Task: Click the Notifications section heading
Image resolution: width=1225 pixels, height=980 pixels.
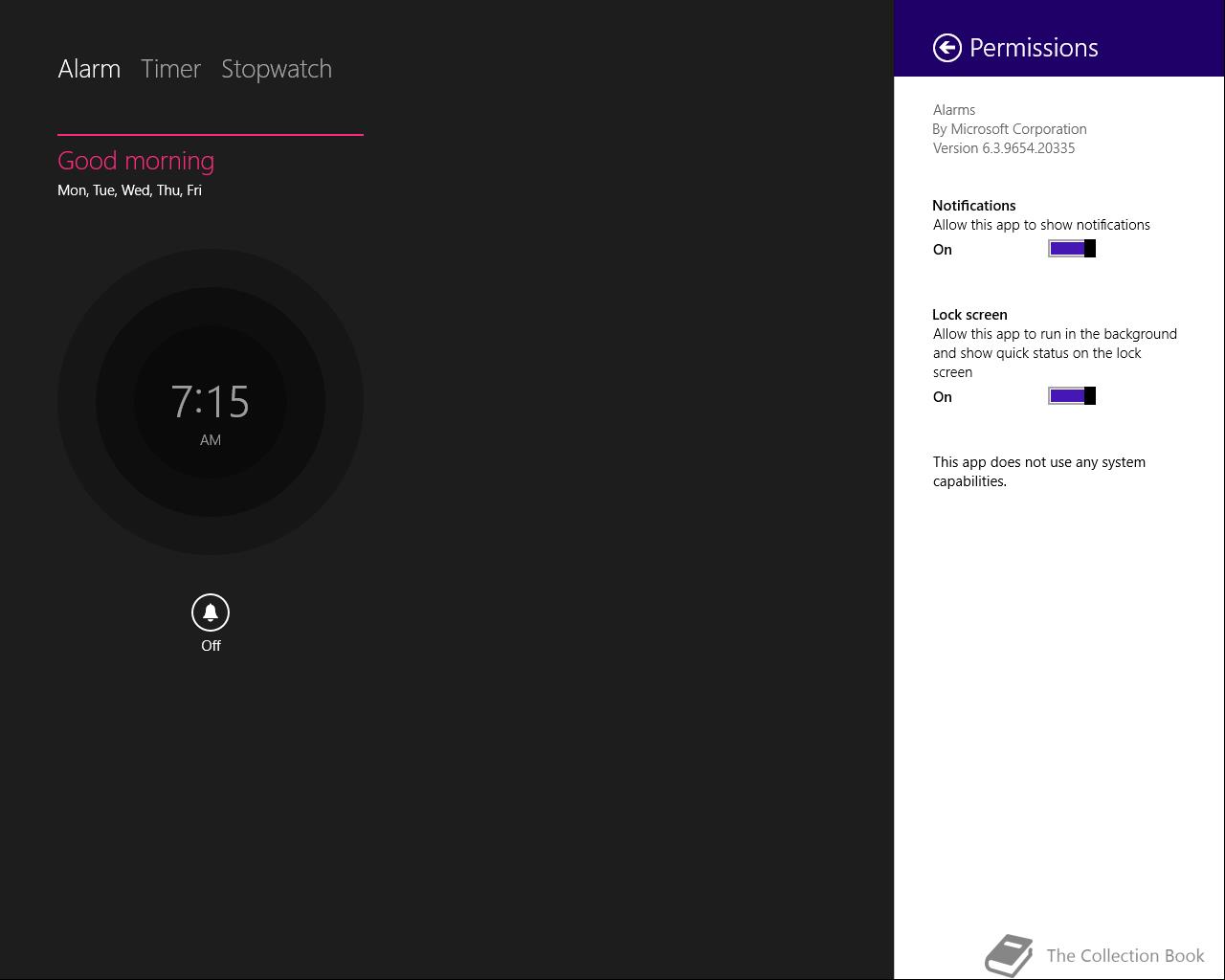Action: coord(974,206)
